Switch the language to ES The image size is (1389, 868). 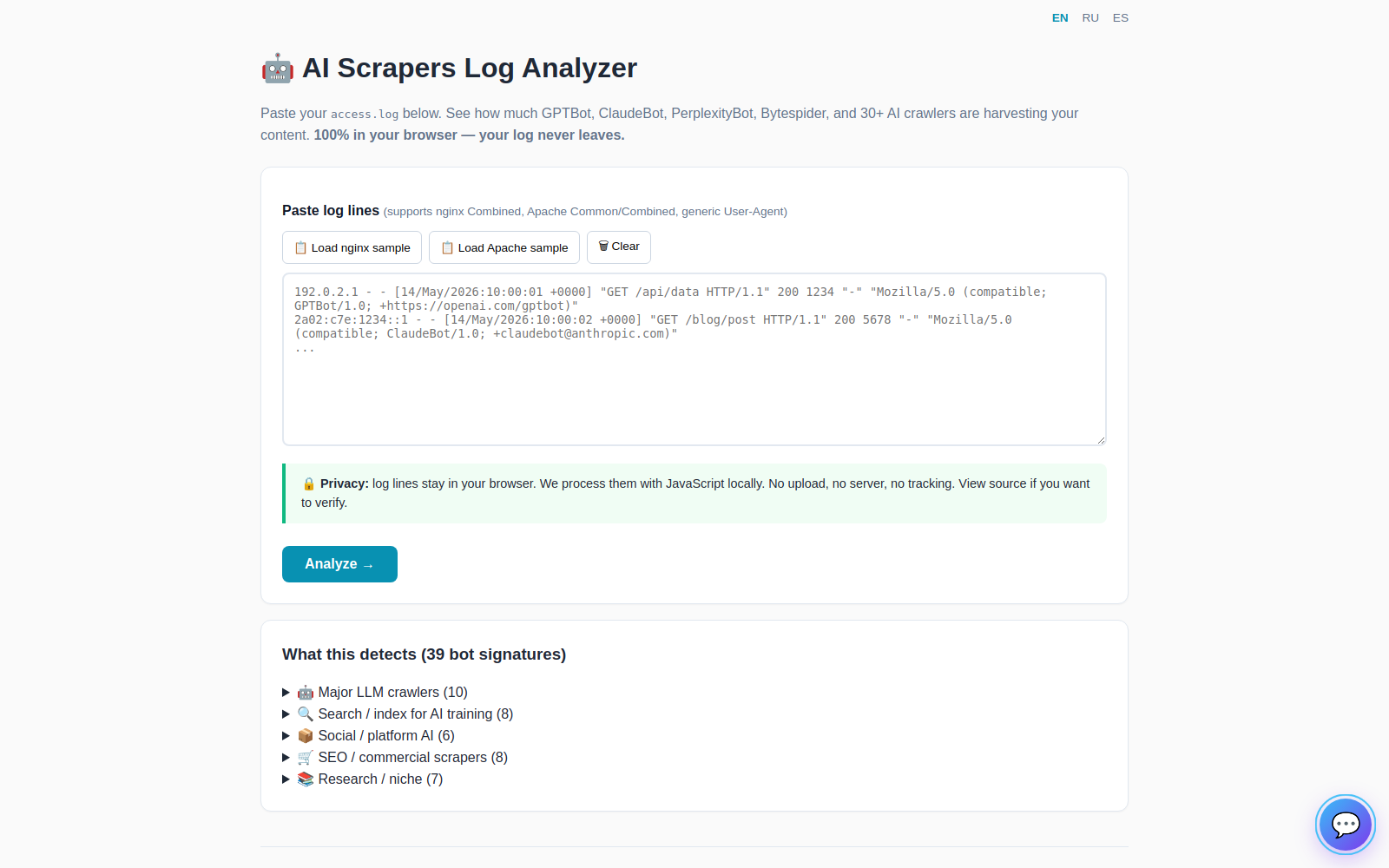(x=1121, y=17)
